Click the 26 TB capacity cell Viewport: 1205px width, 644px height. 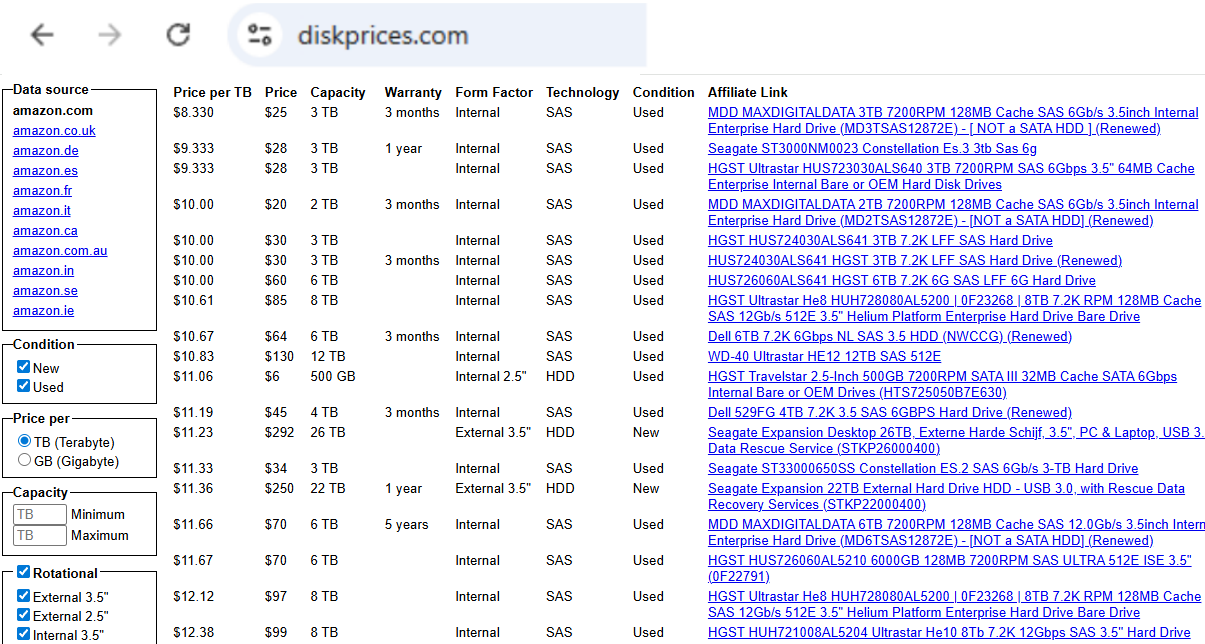coord(327,432)
